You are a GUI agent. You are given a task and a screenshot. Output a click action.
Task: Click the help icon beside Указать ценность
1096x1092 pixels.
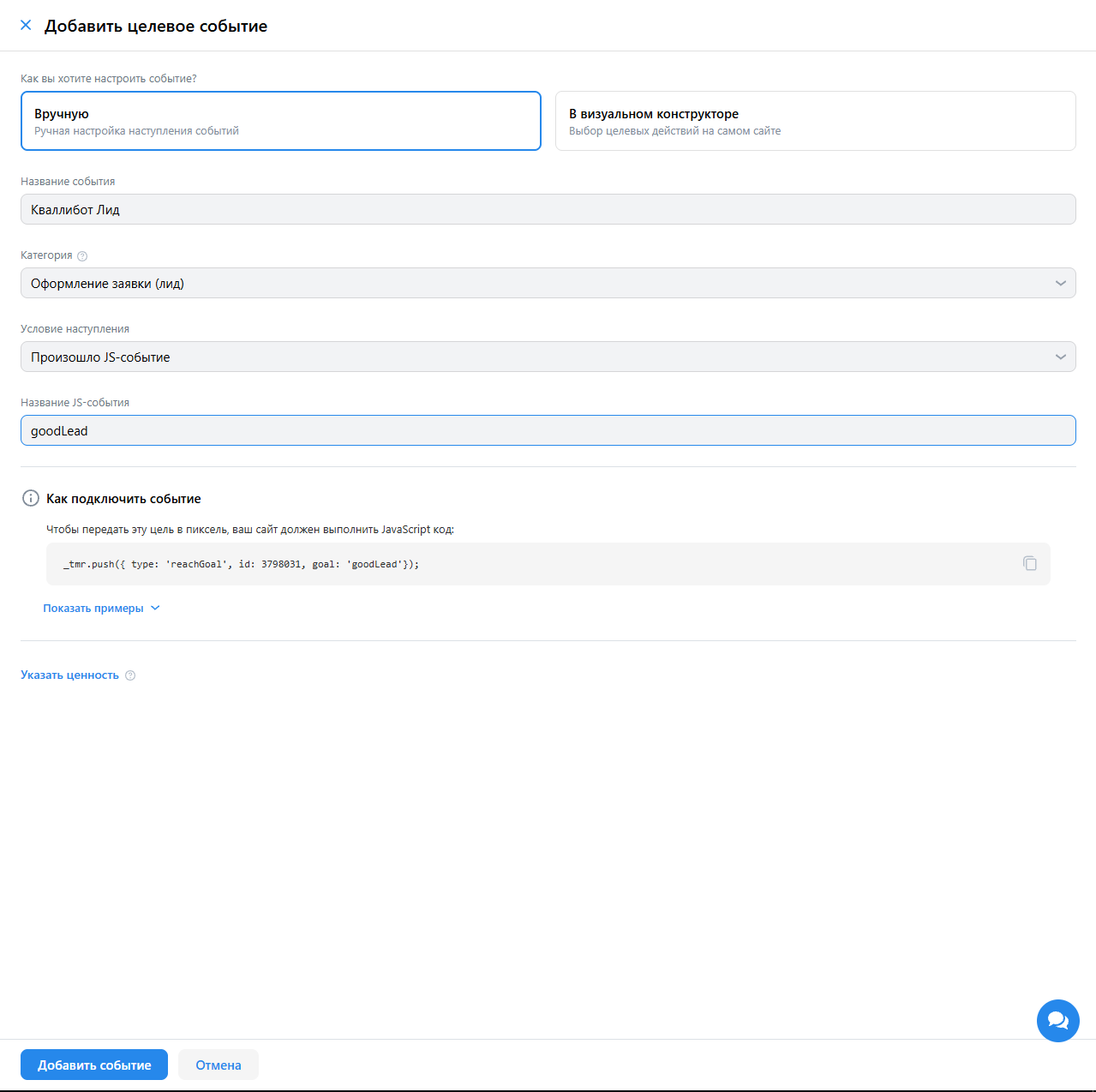(x=130, y=675)
